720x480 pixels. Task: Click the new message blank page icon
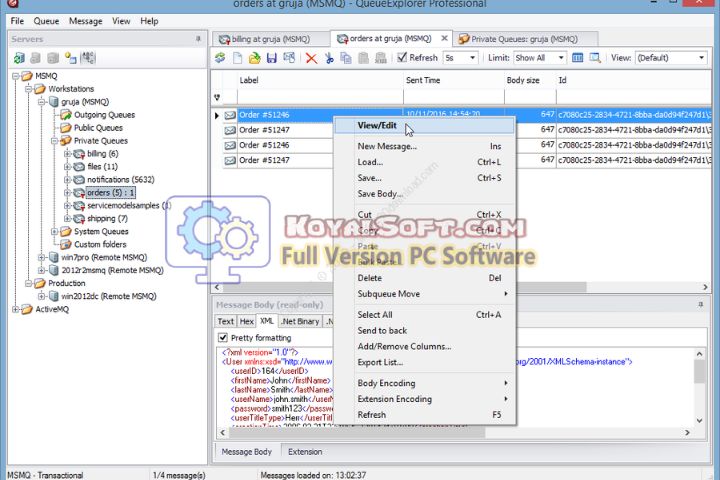coord(237,58)
